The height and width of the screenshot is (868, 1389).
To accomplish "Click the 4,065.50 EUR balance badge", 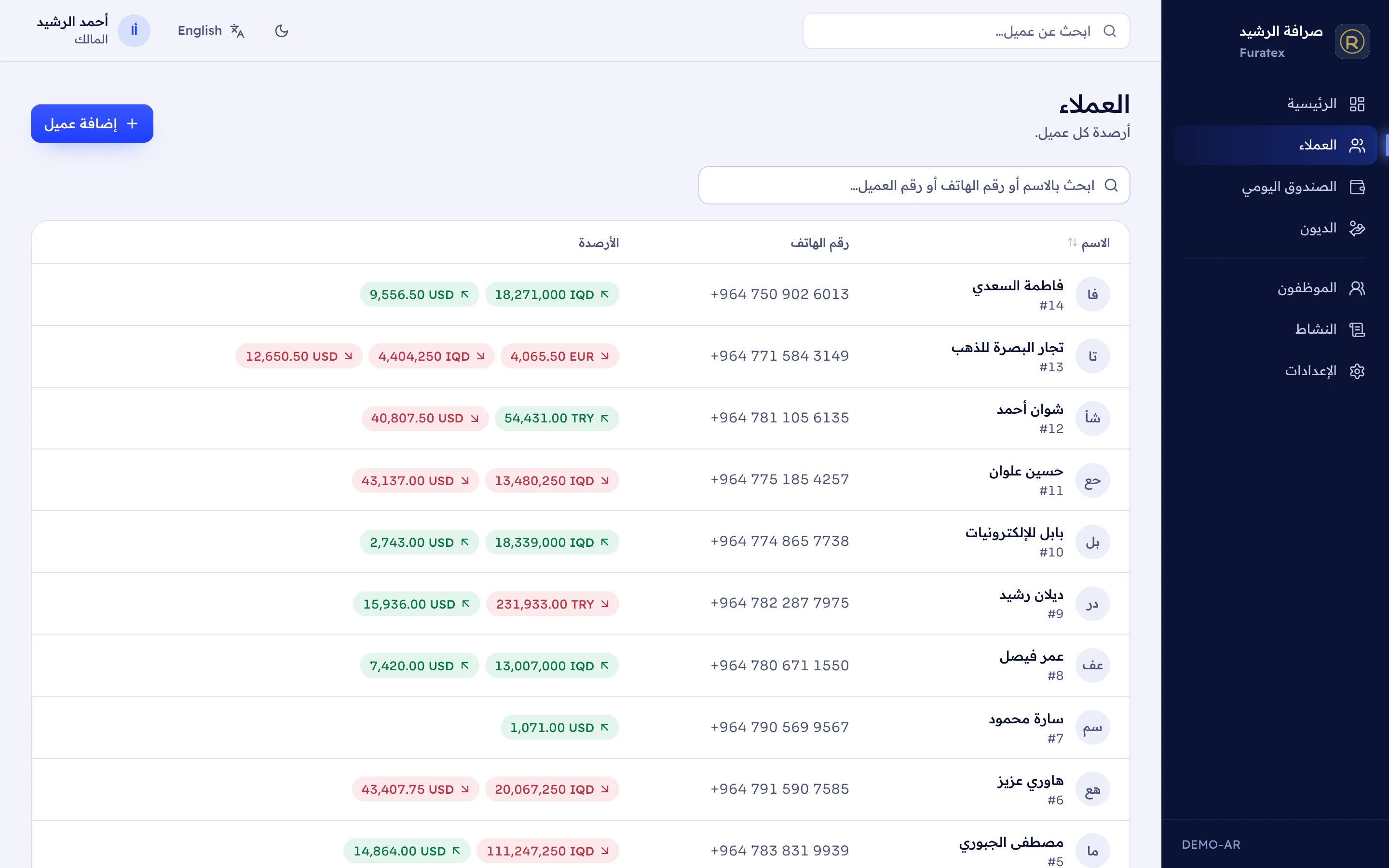I will click(x=559, y=356).
